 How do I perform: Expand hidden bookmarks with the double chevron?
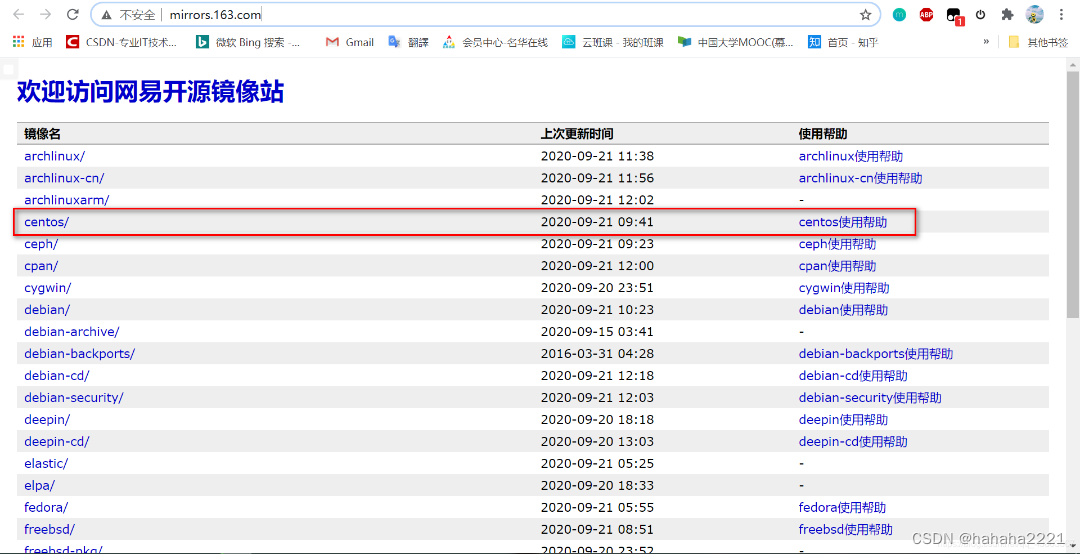[986, 42]
